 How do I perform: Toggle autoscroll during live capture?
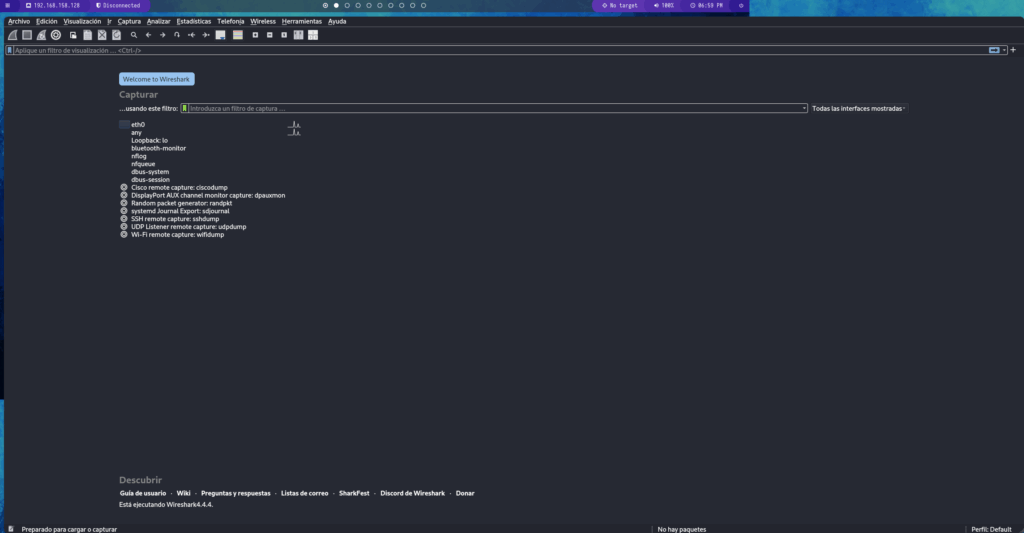click(220, 35)
